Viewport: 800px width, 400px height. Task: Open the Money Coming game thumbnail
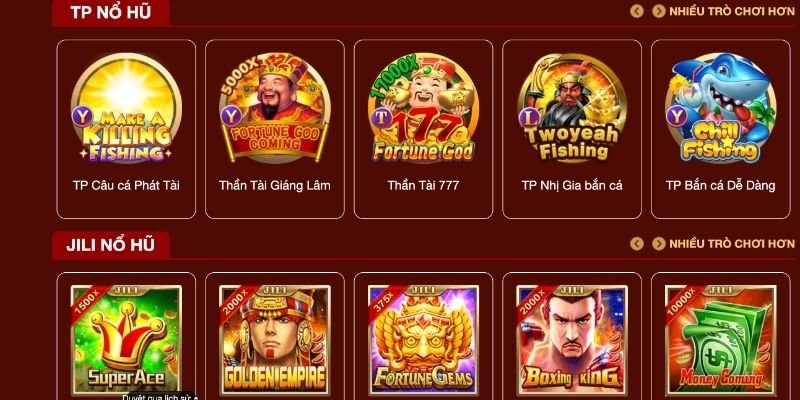[x=720, y=340]
